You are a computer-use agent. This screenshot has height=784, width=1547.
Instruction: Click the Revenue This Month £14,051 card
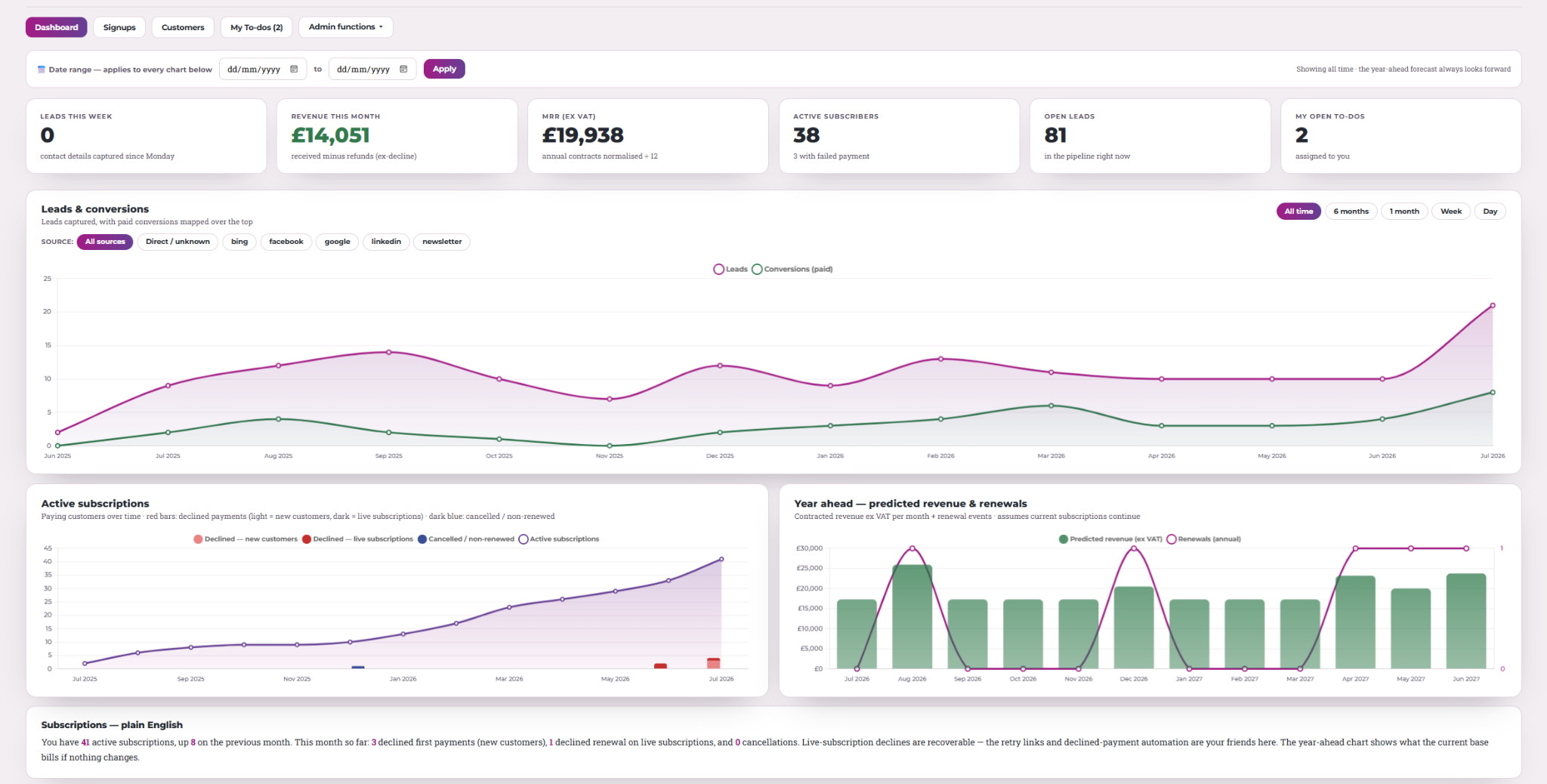tap(397, 136)
